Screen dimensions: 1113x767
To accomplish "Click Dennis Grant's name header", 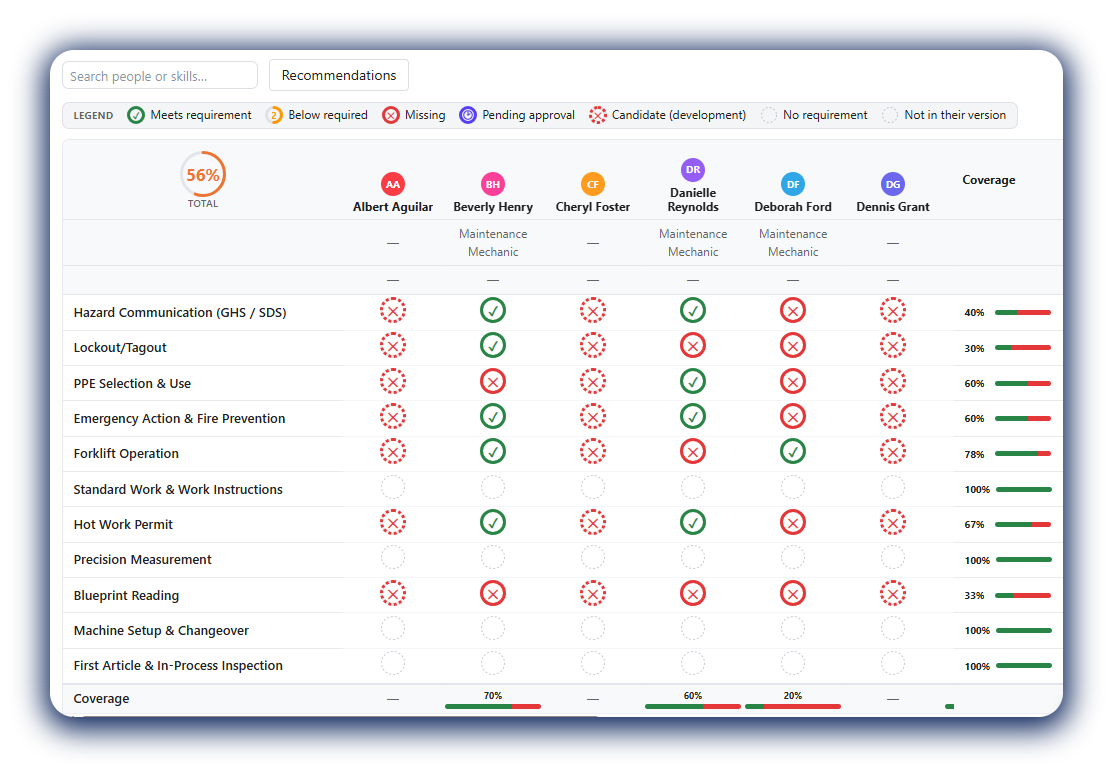I will [x=893, y=206].
